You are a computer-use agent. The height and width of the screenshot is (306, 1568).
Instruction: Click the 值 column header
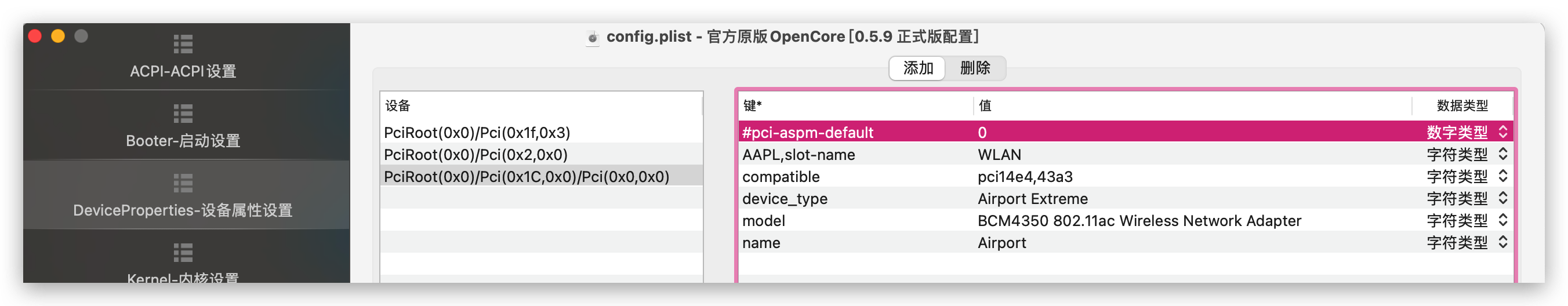click(x=1192, y=106)
